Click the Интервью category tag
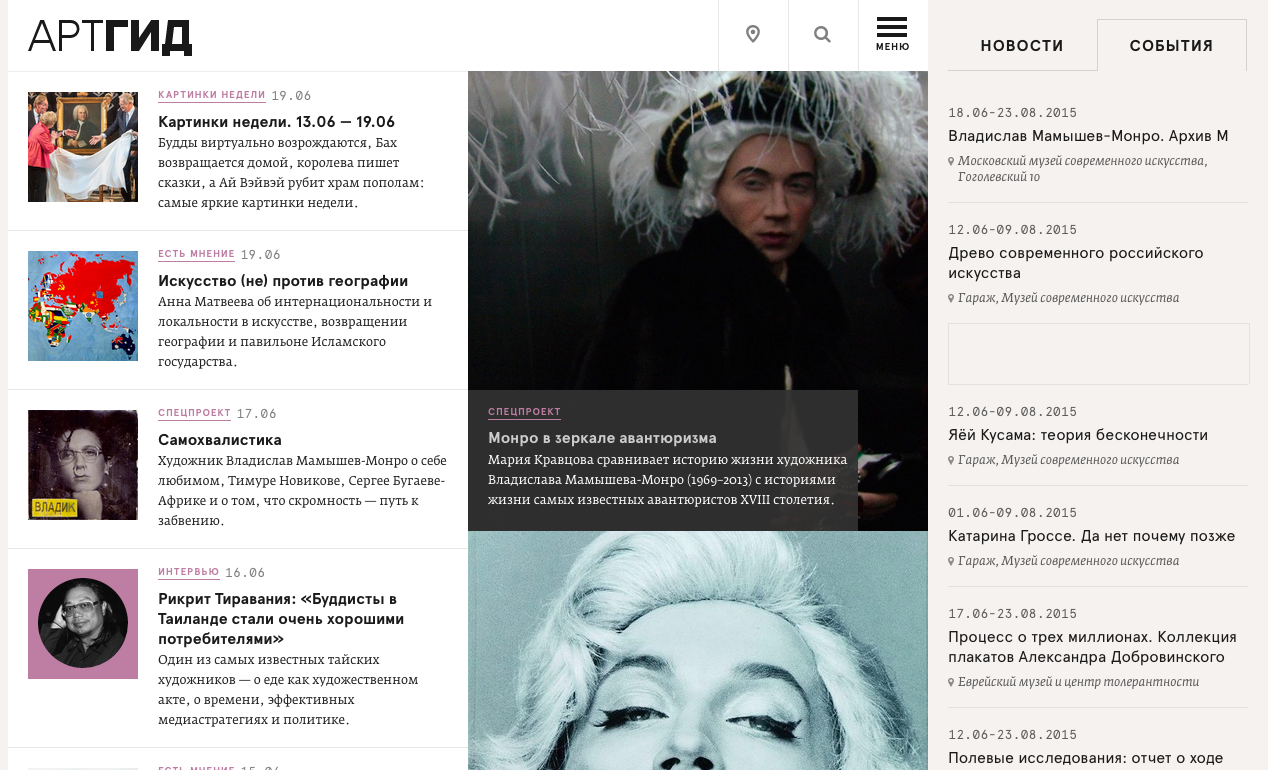 [x=188, y=572]
